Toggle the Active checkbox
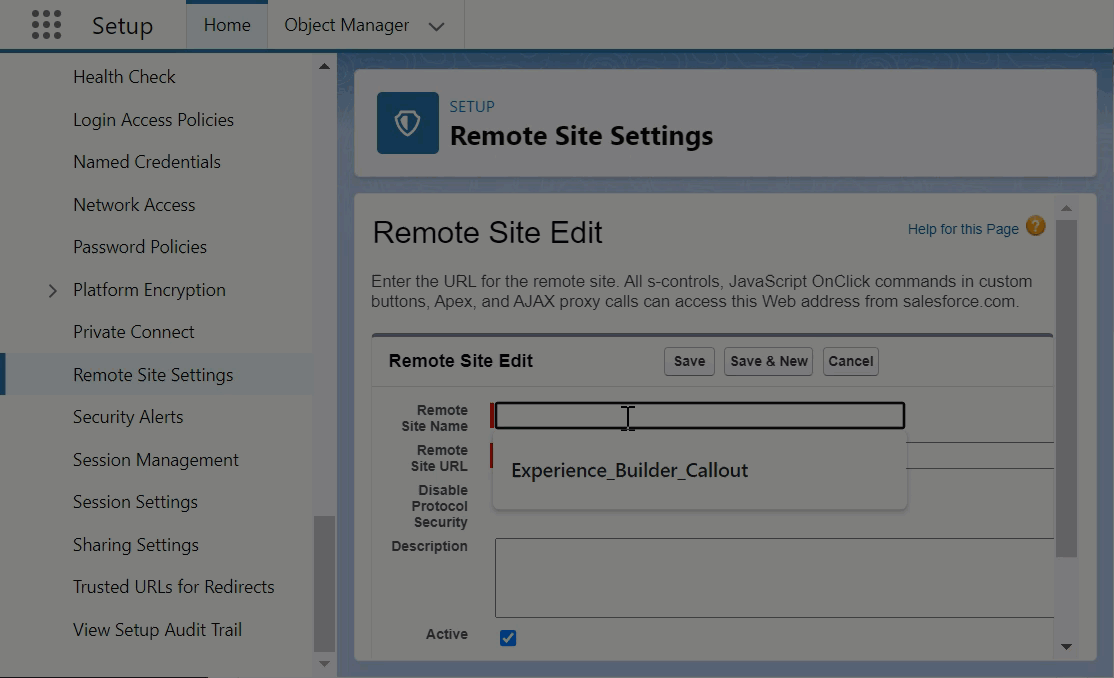 pyautogui.click(x=508, y=637)
